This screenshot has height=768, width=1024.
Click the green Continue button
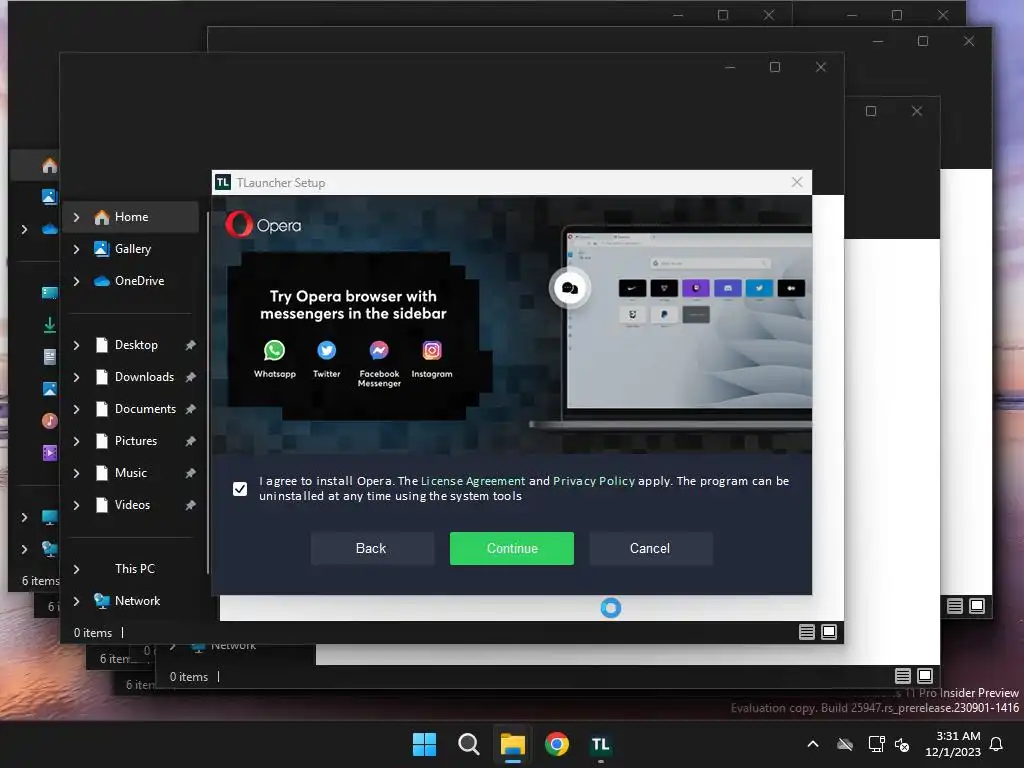click(511, 549)
